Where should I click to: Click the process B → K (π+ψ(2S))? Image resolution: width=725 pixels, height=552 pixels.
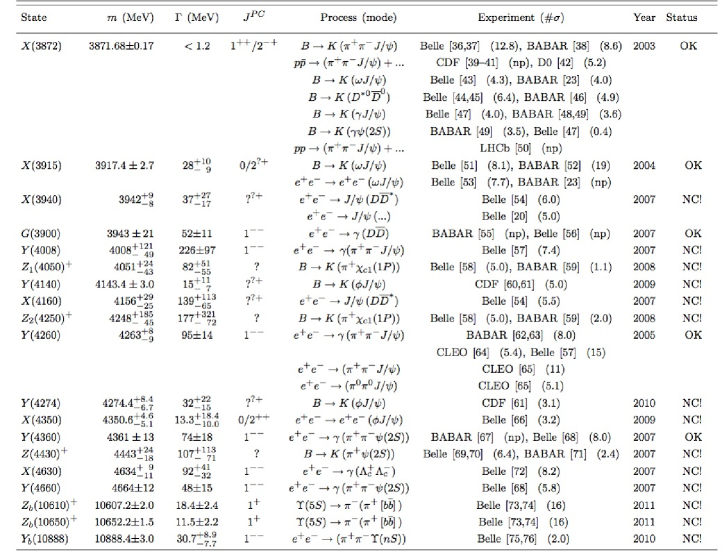pos(349,454)
